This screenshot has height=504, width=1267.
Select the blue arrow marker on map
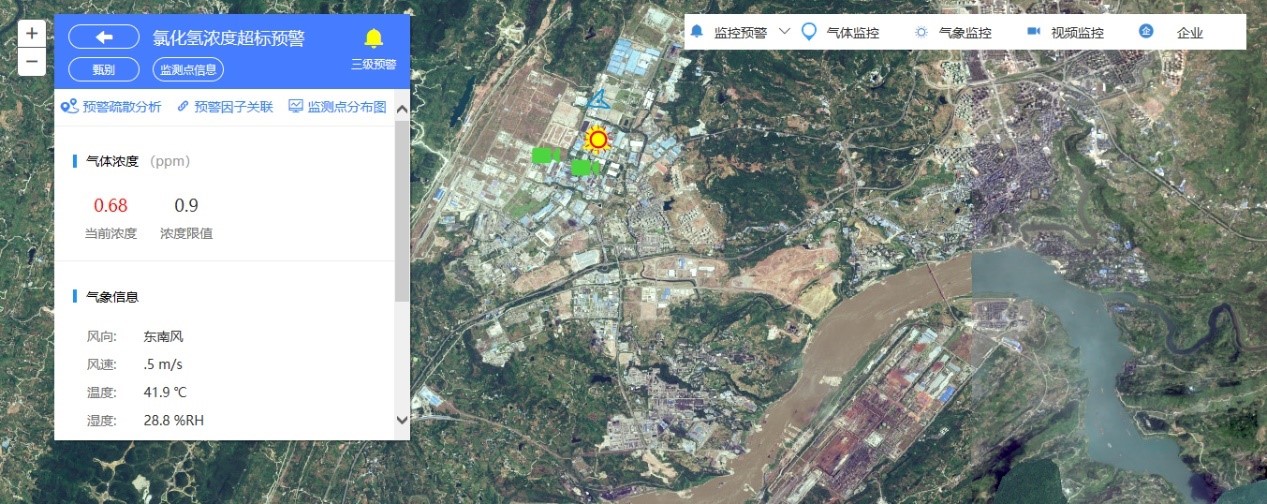tap(598, 99)
